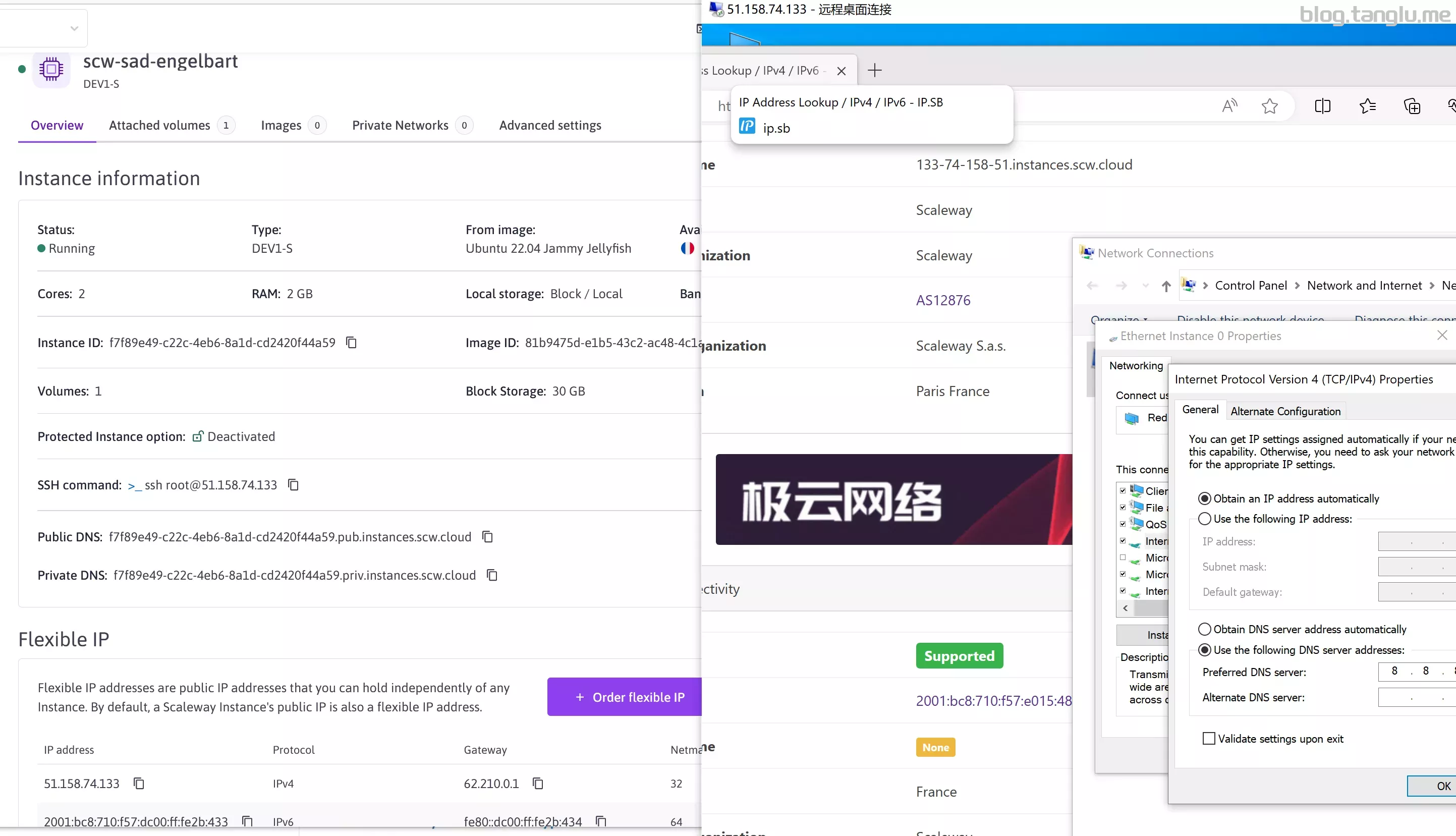The height and width of the screenshot is (836, 1456).
Task: Select Obtain DNS server address automatically
Action: point(1205,630)
